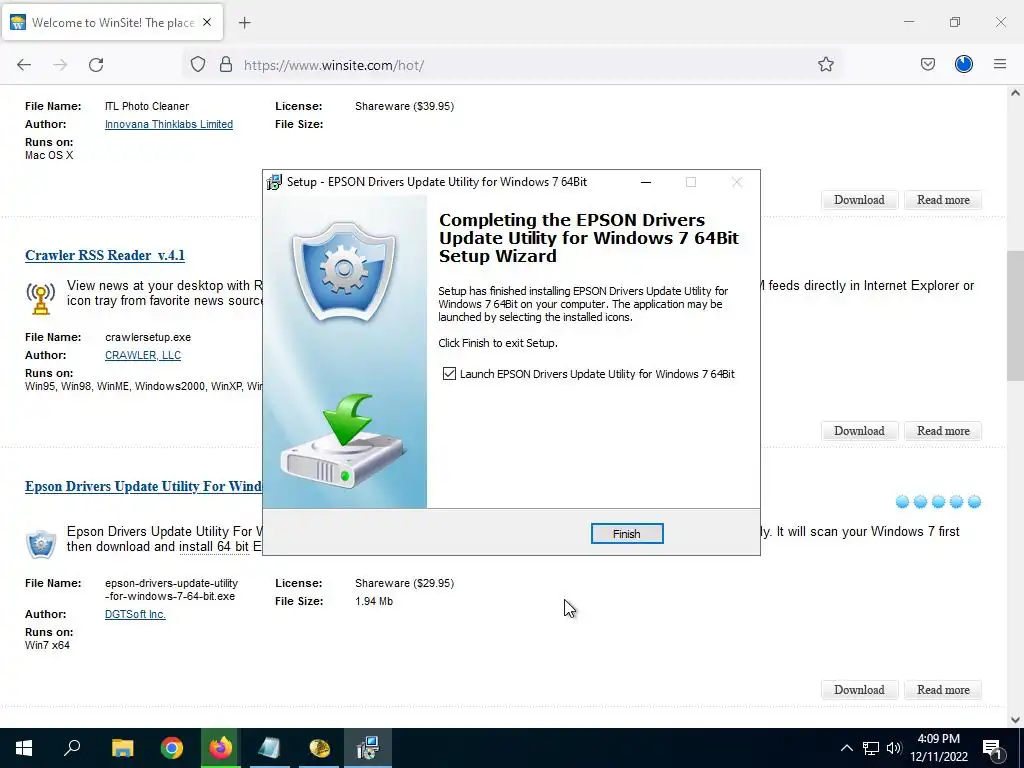Open Crawler RSS Reader v.4.1 title link

coord(104,255)
